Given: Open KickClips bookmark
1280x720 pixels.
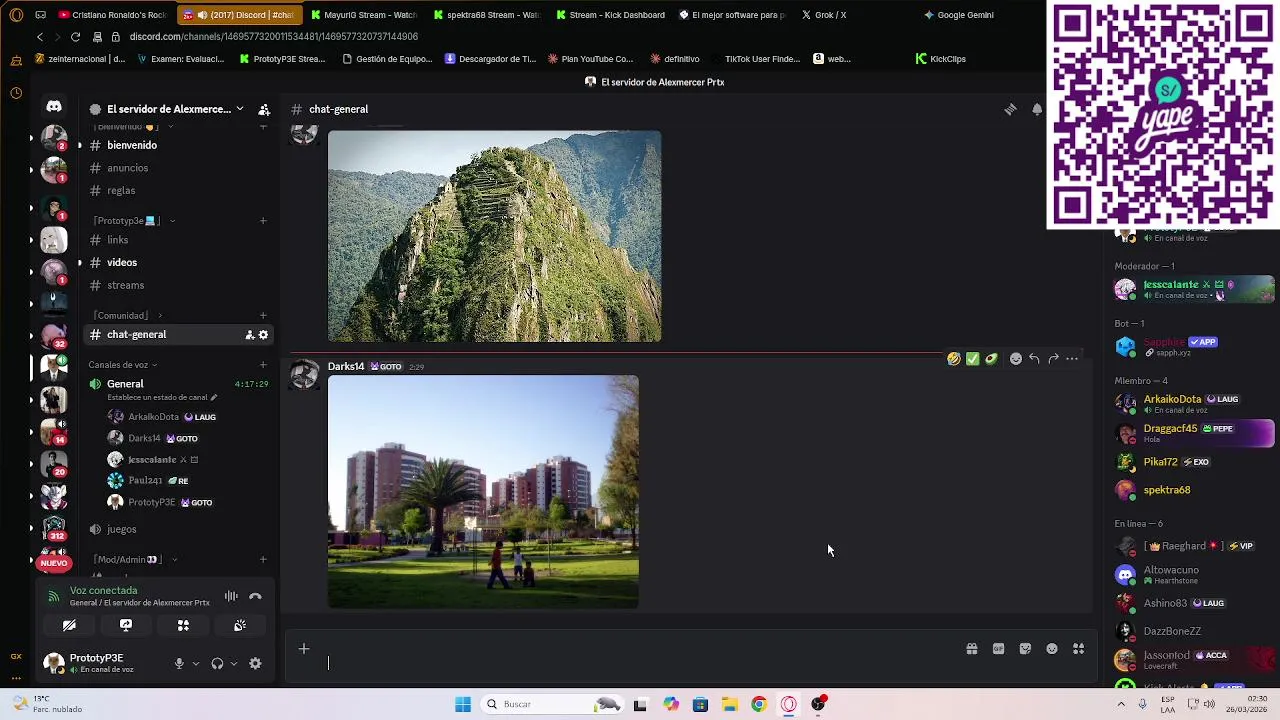Looking at the screenshot, I should coord(941,59).
